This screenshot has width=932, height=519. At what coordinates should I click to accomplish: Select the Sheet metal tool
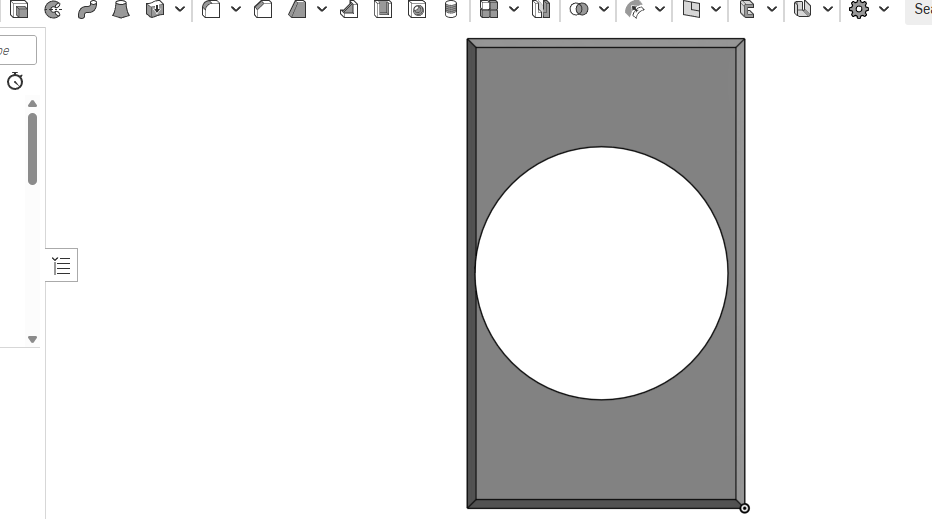coord(803,9)
